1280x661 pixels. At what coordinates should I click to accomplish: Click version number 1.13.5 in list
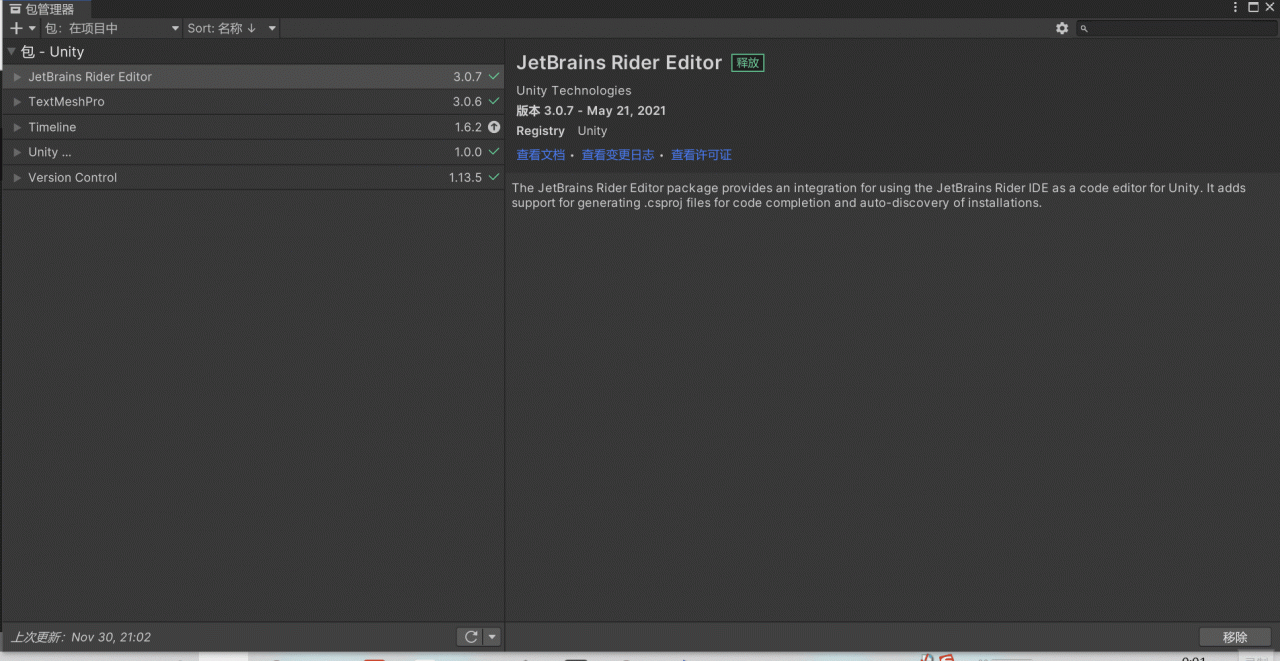[x=465, y=177]
